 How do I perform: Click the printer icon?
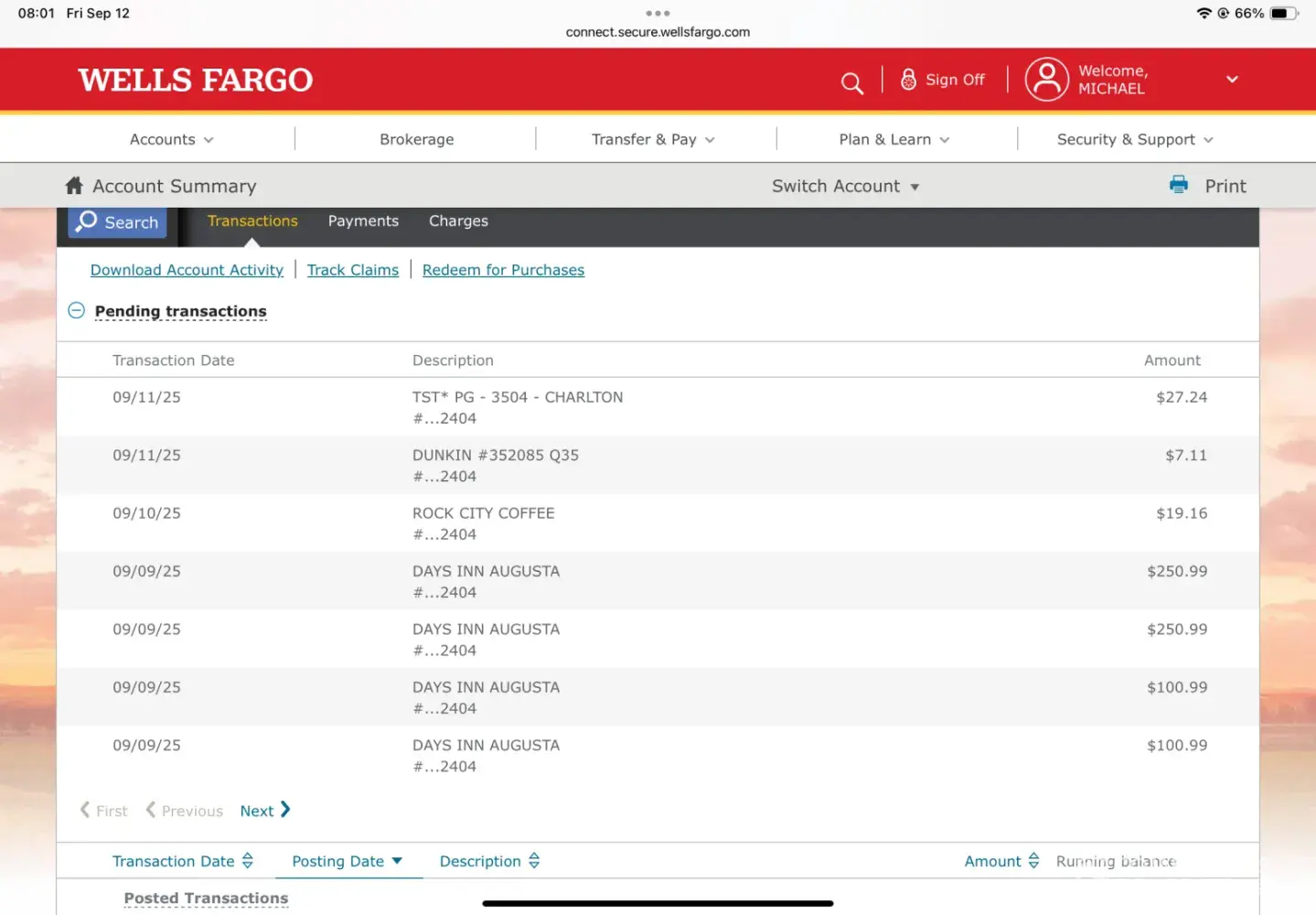point(1179,185)
